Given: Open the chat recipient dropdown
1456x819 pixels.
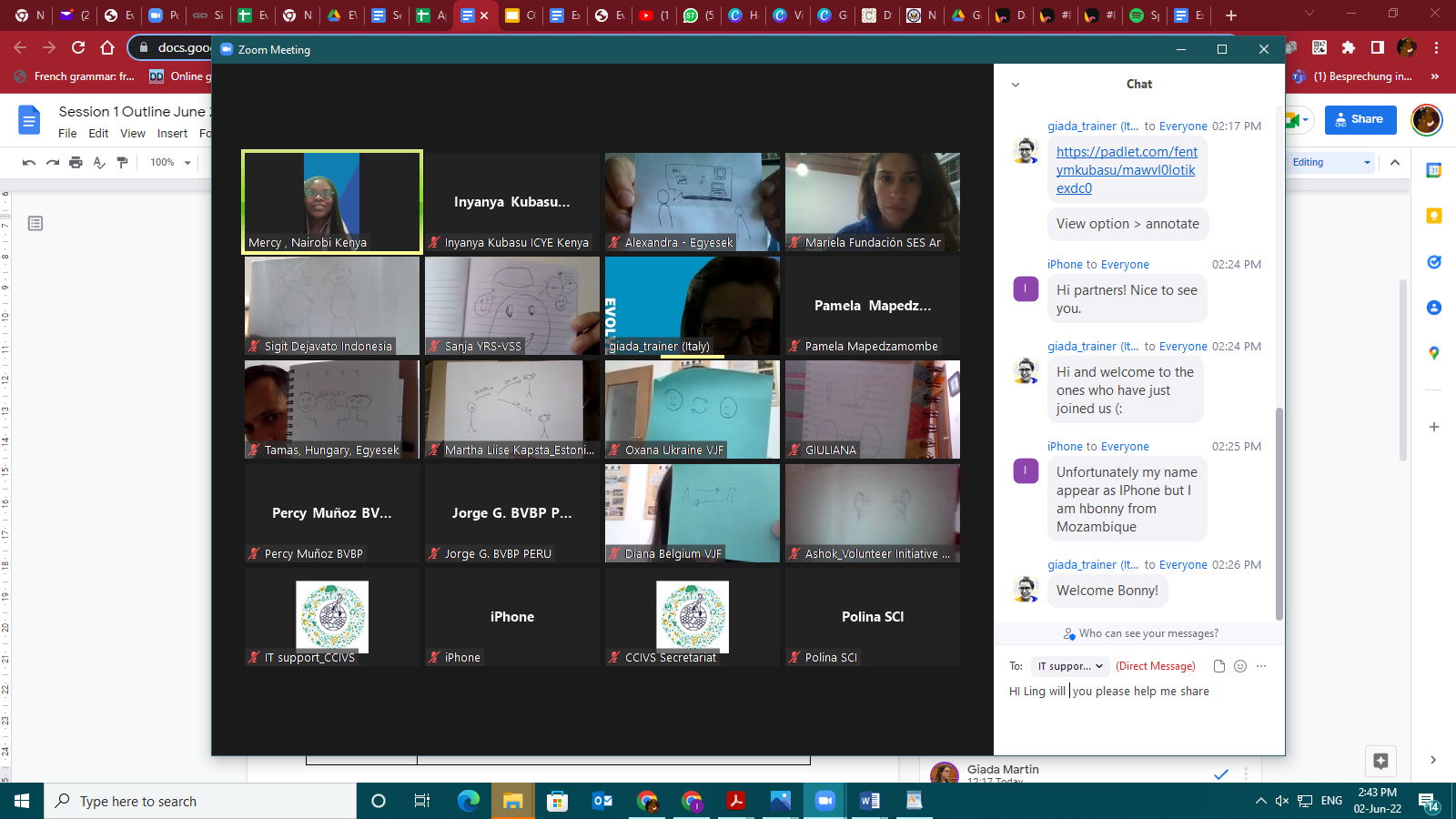Looking at the screenshot, I should click(x=1071, y=666).
